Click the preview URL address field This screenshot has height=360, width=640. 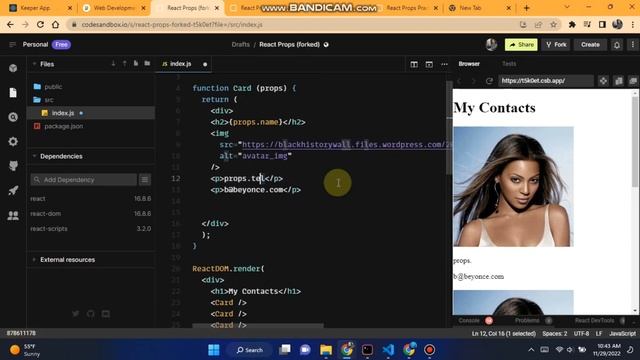tap(545, 81)
